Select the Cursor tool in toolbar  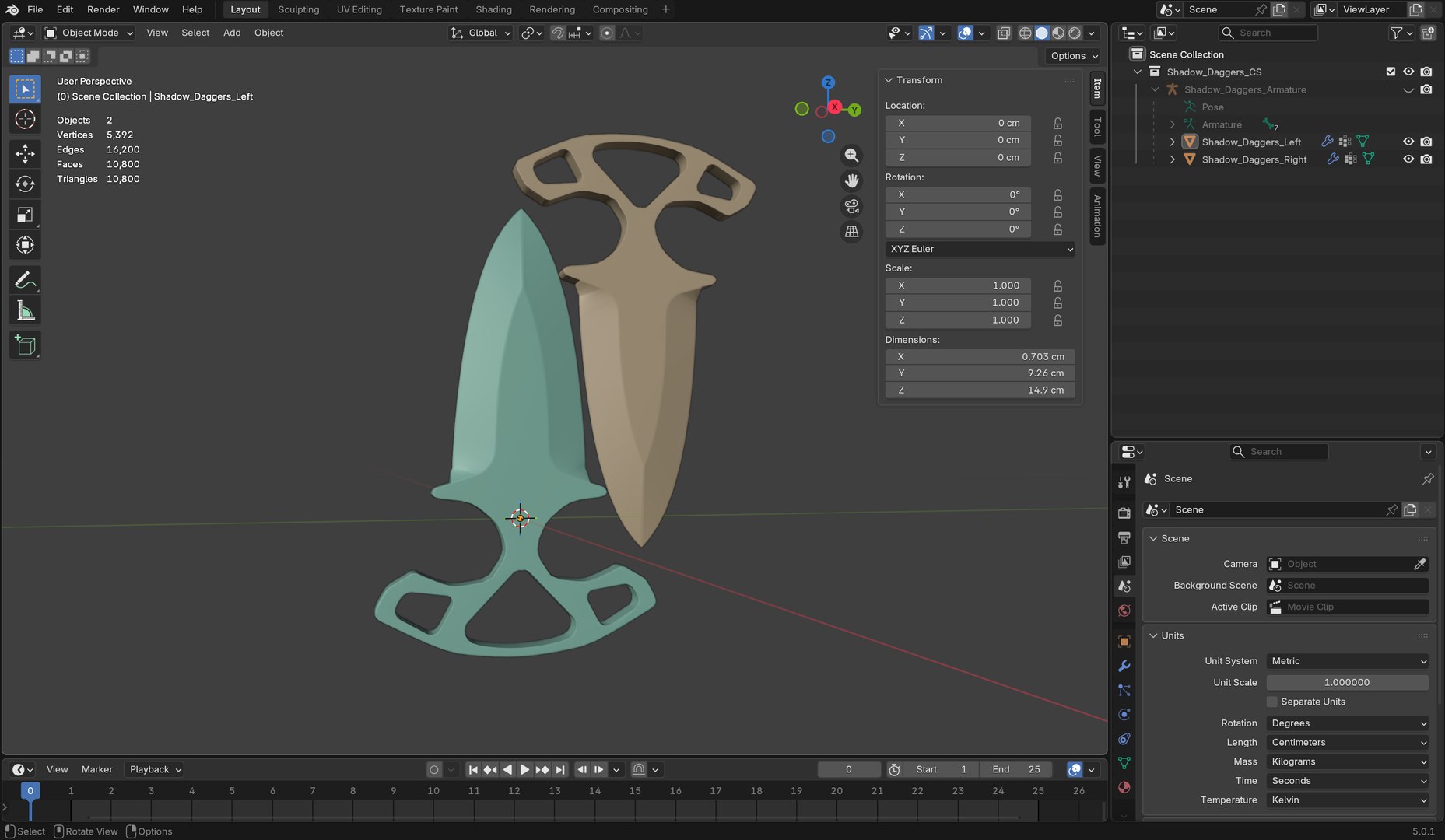pos(25,119)
